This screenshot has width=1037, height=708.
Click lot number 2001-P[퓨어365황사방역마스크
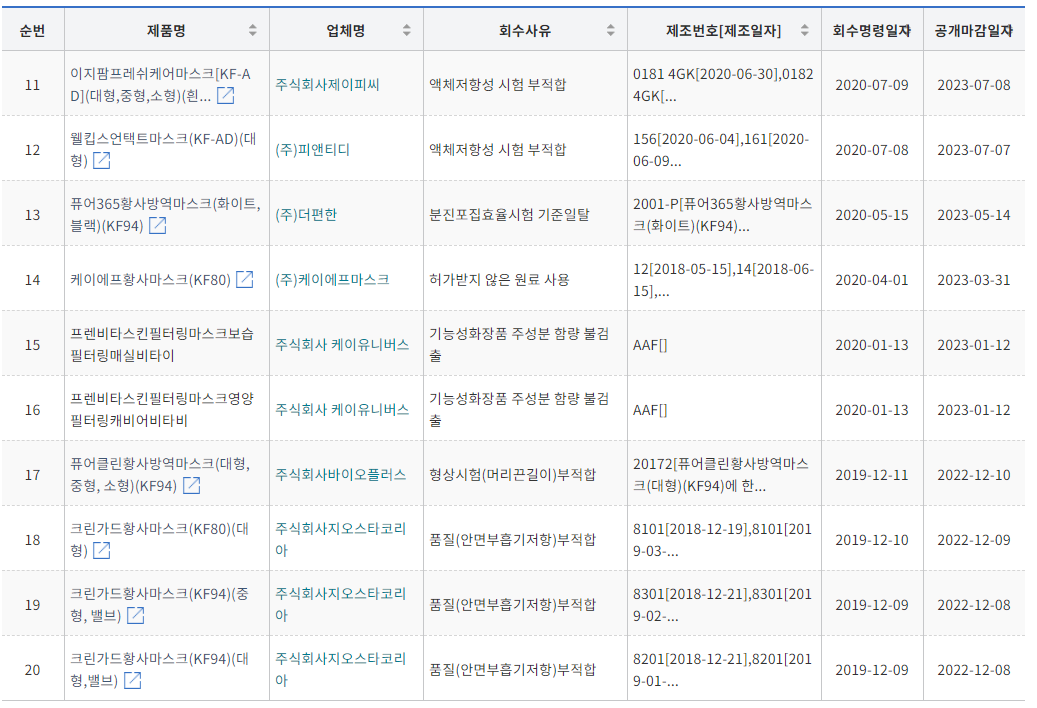click(x=722, y=214)
